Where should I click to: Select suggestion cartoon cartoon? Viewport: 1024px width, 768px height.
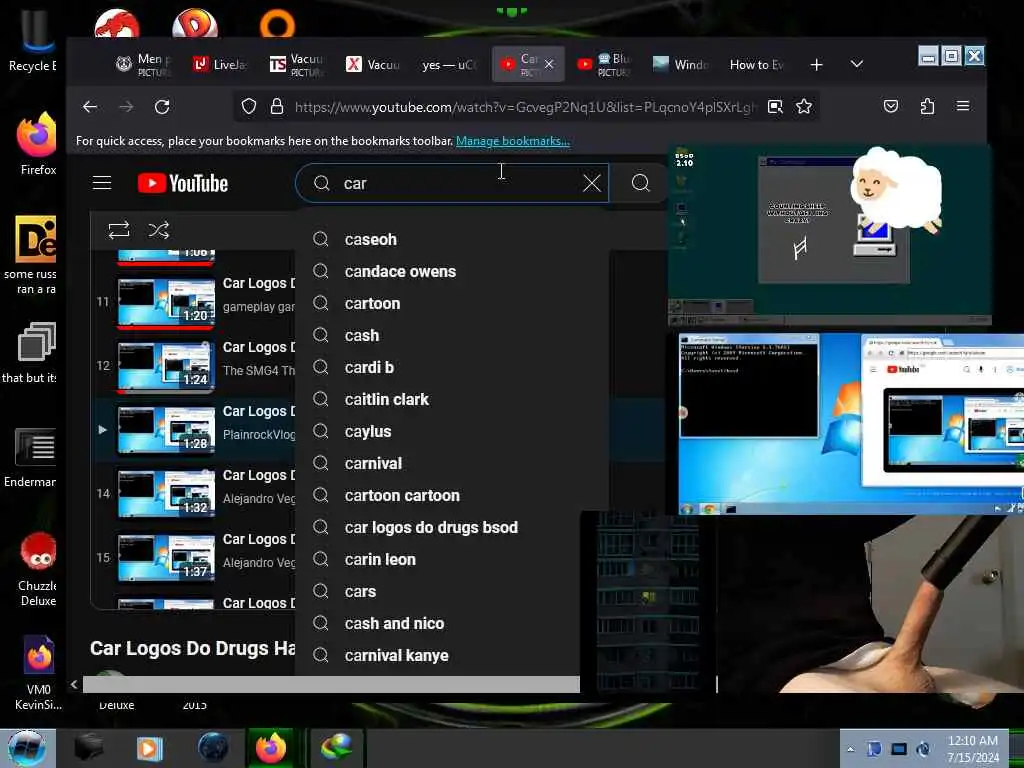[452, 496]
